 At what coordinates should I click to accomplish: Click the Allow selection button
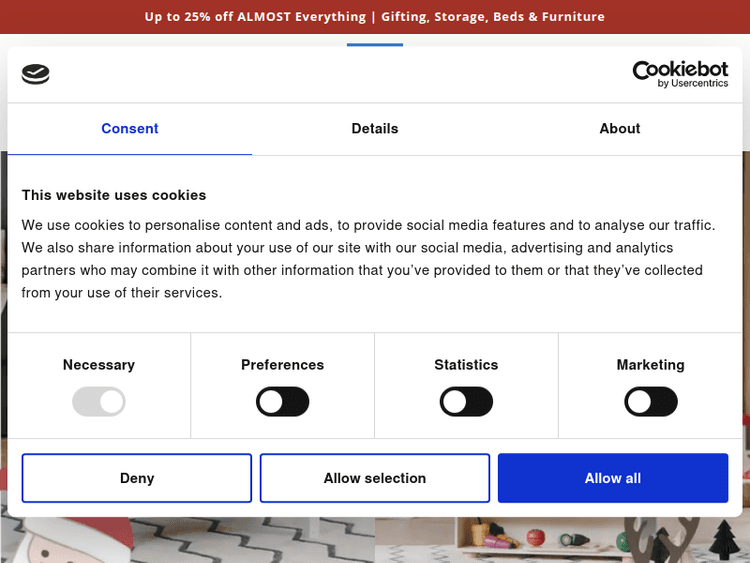375,478
